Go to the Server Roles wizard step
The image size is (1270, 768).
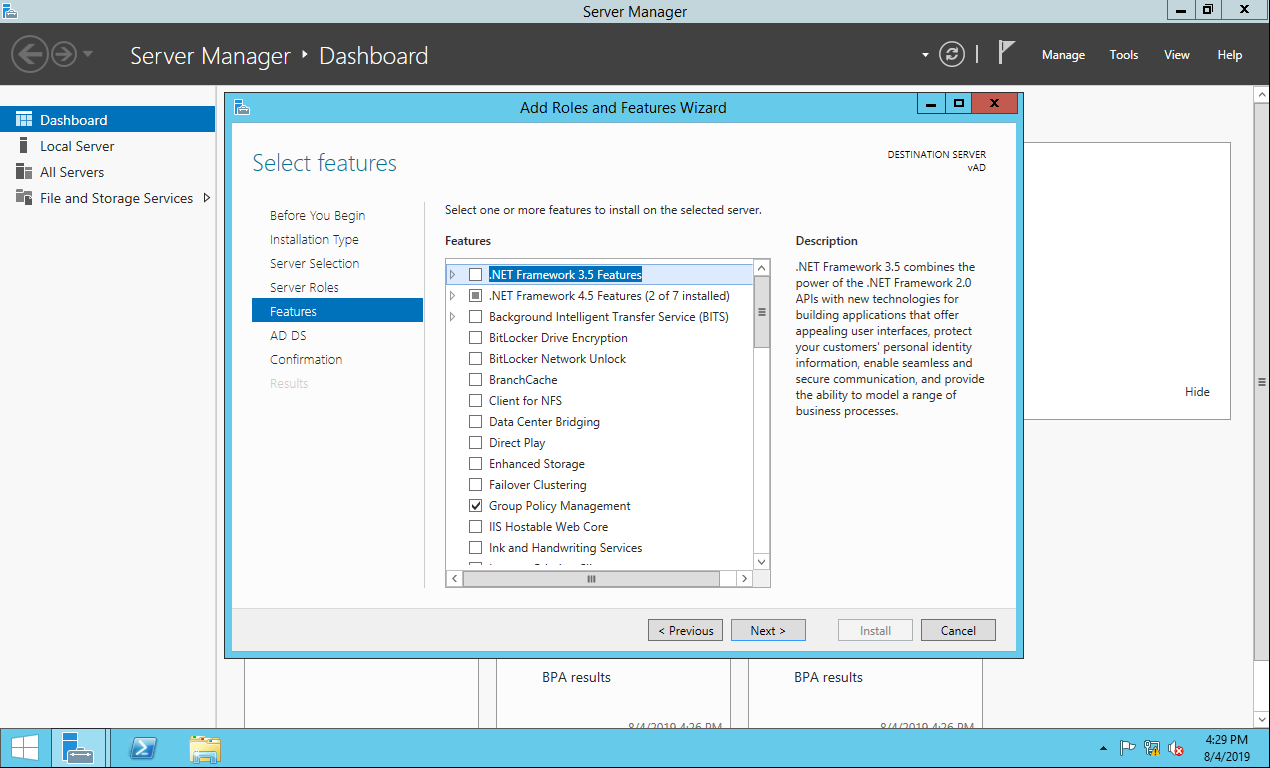tap(304, 287)
